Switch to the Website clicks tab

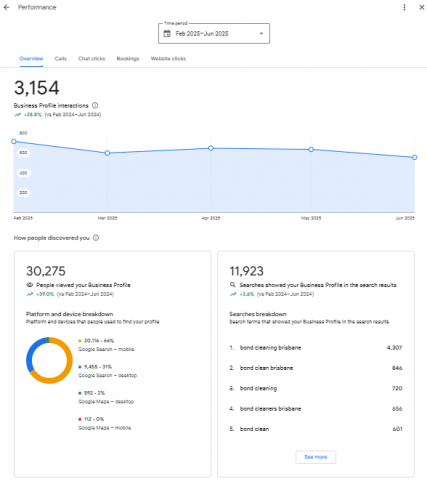click(x=168, y=59)
